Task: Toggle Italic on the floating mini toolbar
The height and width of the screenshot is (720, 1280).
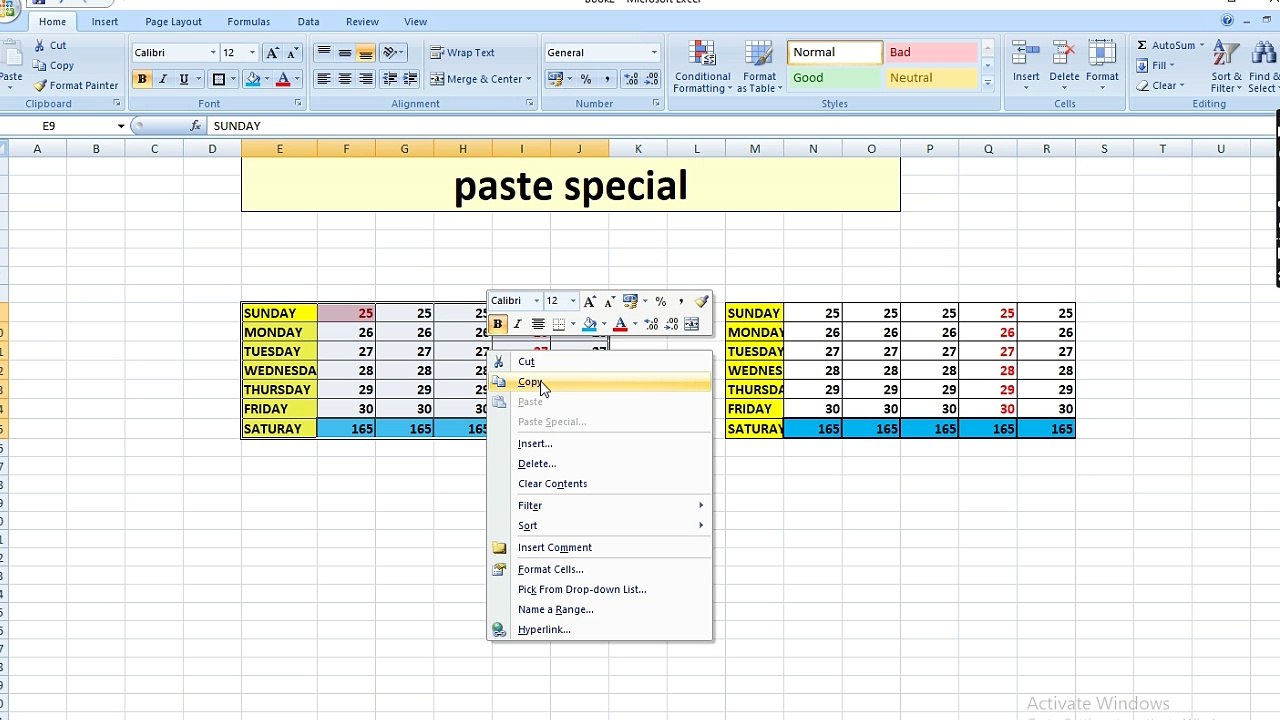Action: coord(517,324)
